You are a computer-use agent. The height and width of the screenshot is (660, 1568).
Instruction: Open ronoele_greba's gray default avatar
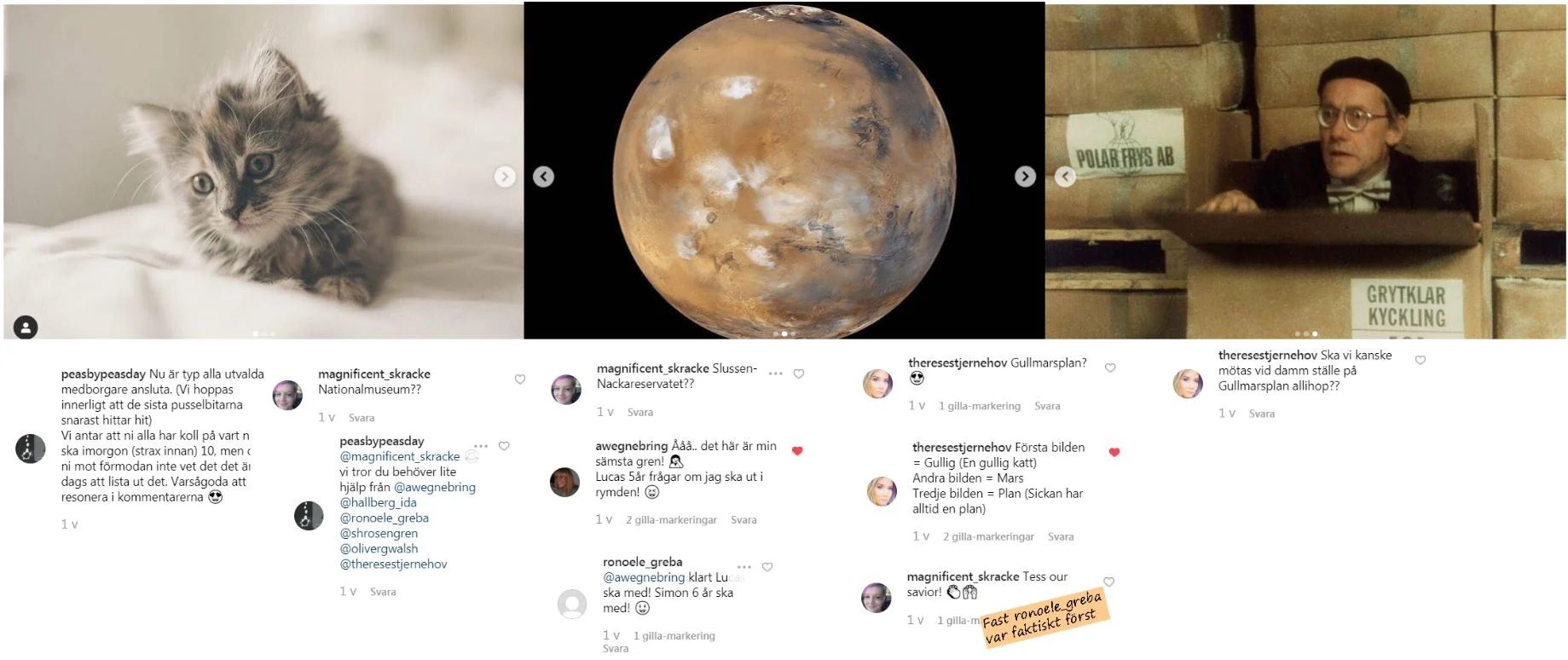pyautogui.click(x=572, y=604)
